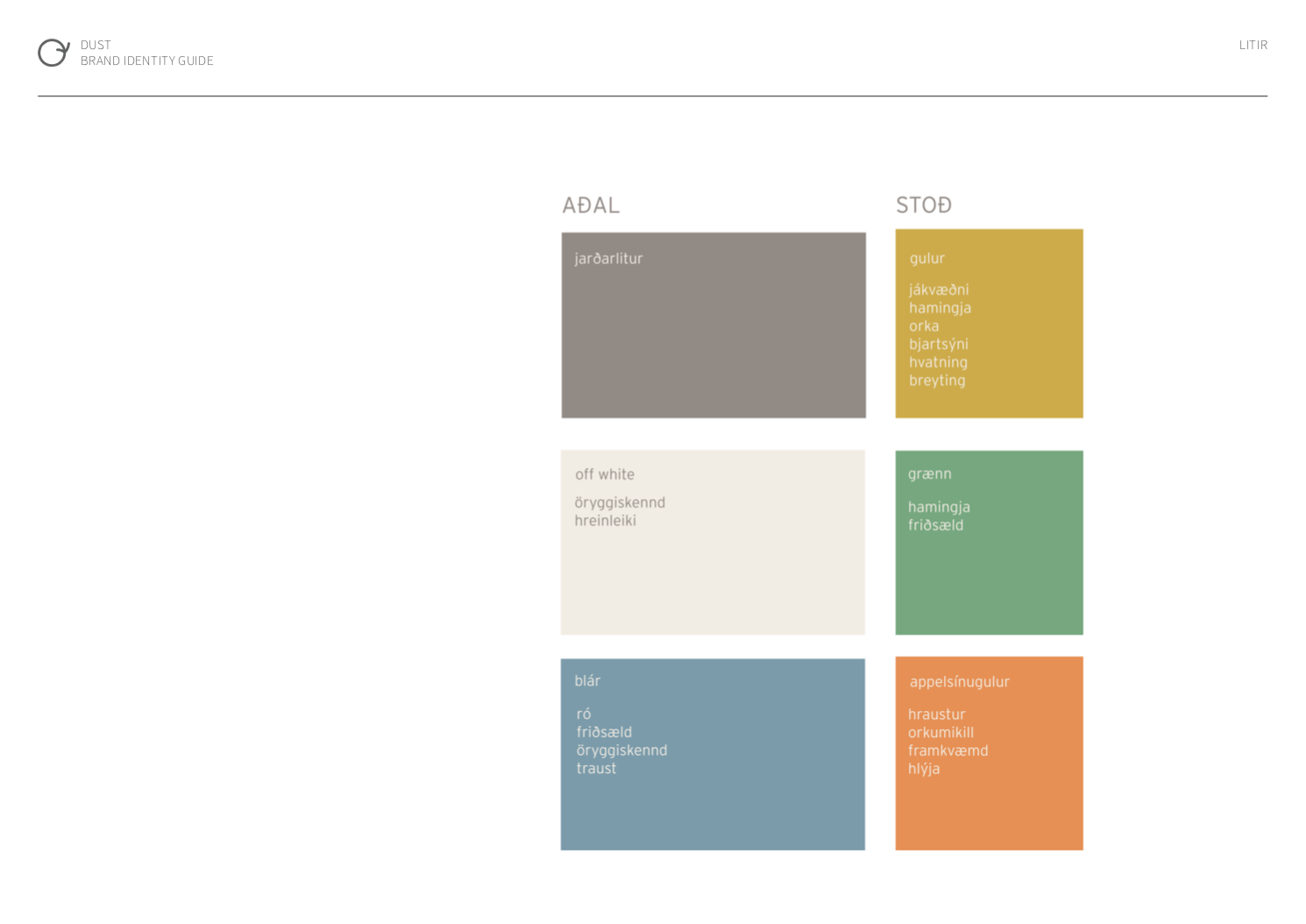Click the word hraustur
1306x924 pixels.
(937, 714)
